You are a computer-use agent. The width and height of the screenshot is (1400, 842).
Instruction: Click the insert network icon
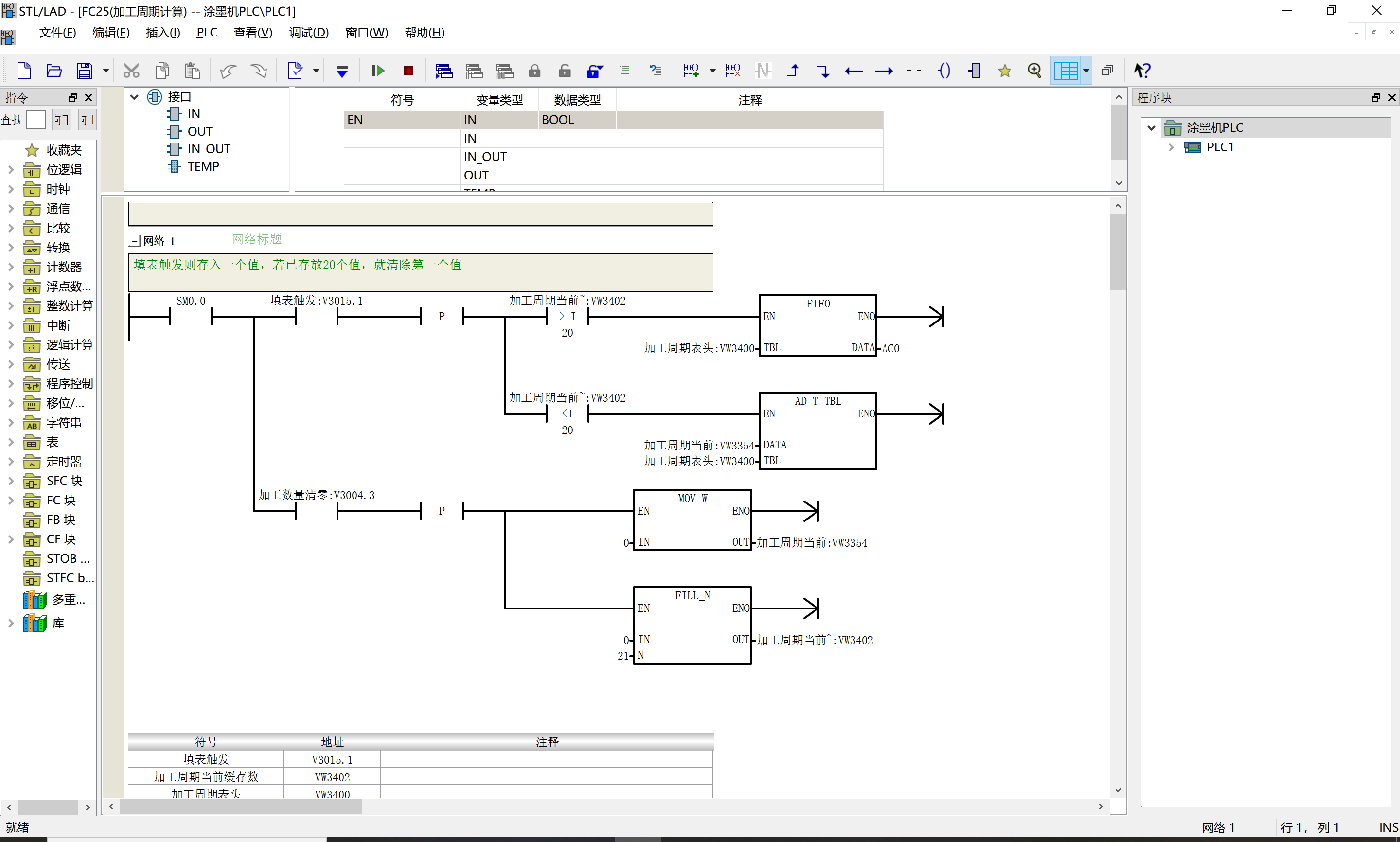point(691,71)
